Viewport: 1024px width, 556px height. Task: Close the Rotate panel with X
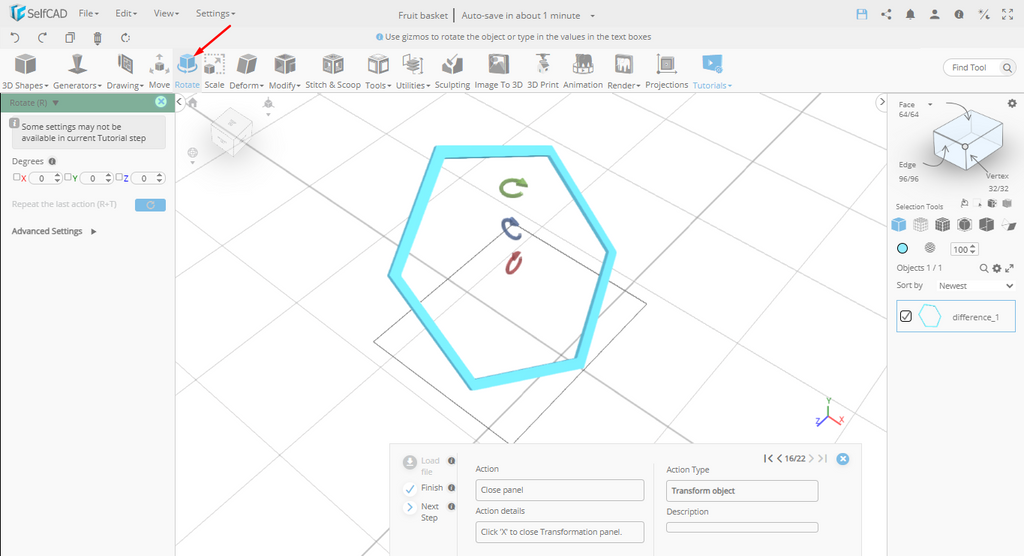161,102
